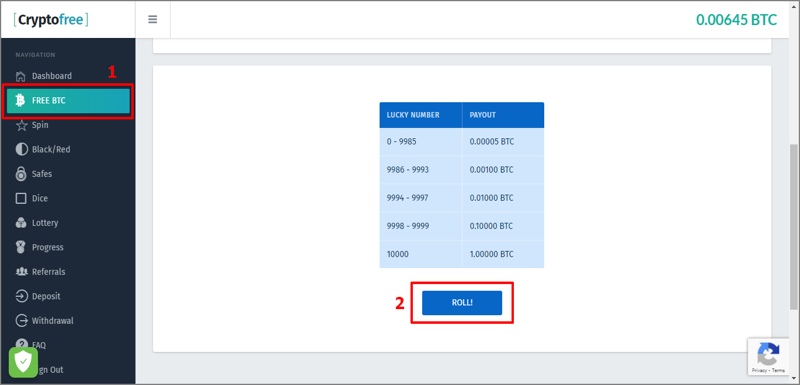
Task: Click the square Dice icon
Action: 21,198
